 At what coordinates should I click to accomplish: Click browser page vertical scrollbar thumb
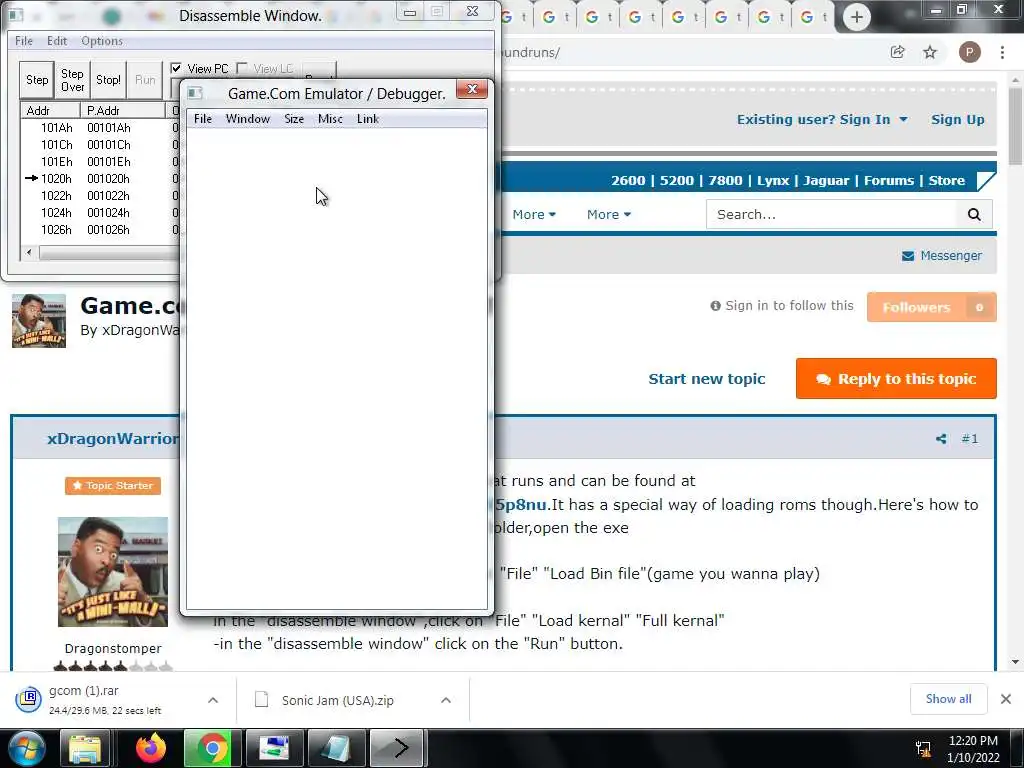click(1016, 126)
